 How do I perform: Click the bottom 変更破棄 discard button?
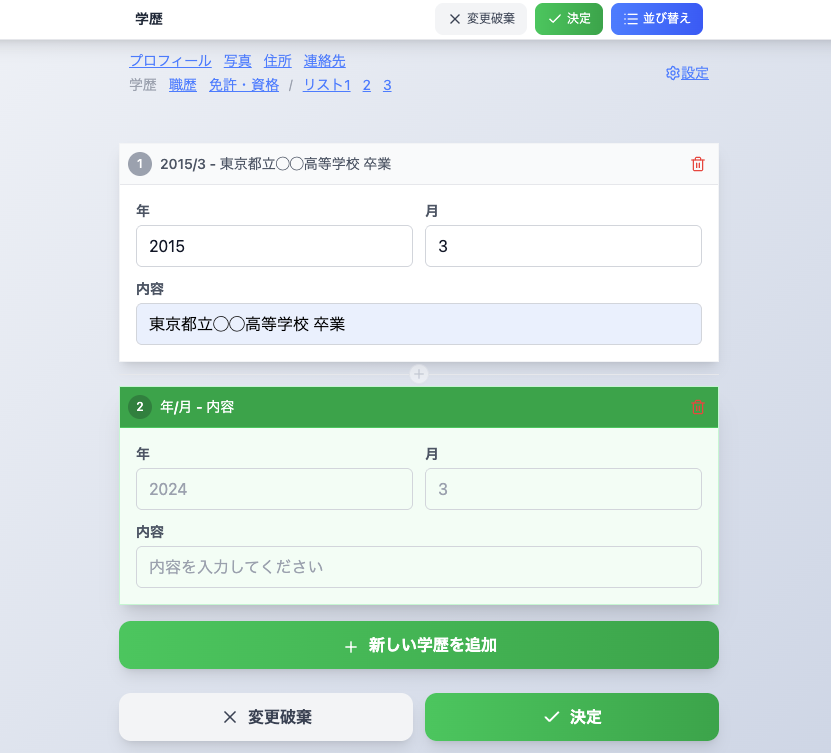point(265,717)
